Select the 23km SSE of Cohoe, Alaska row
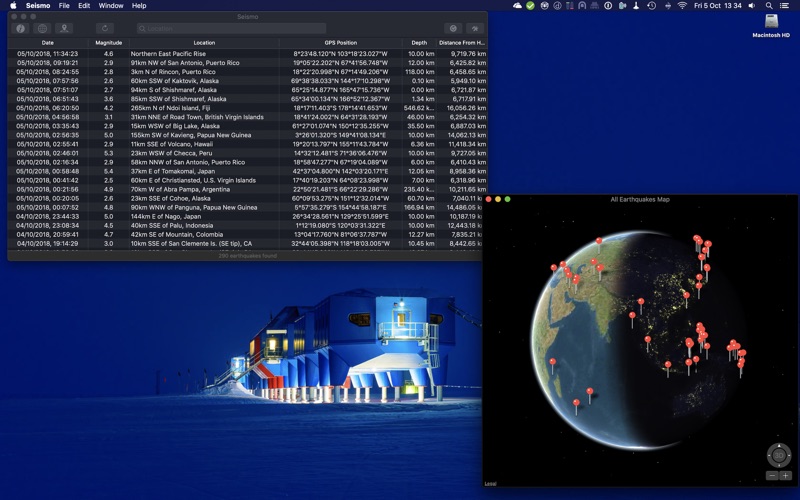Screen dimensions: 800x500 point(247,198)
